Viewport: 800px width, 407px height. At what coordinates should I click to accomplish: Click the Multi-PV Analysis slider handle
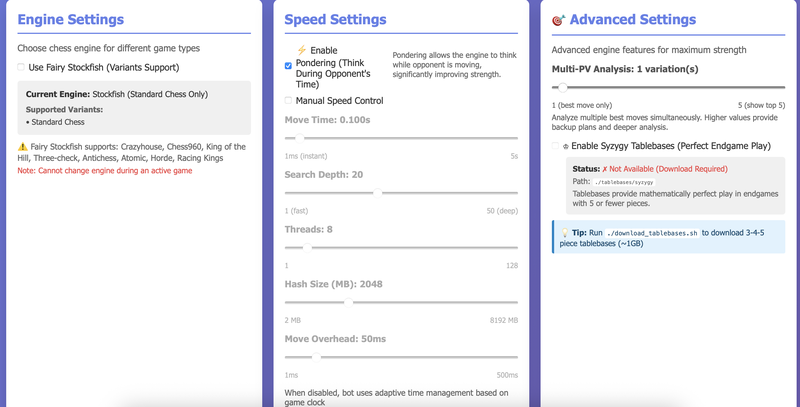[568, 88]
